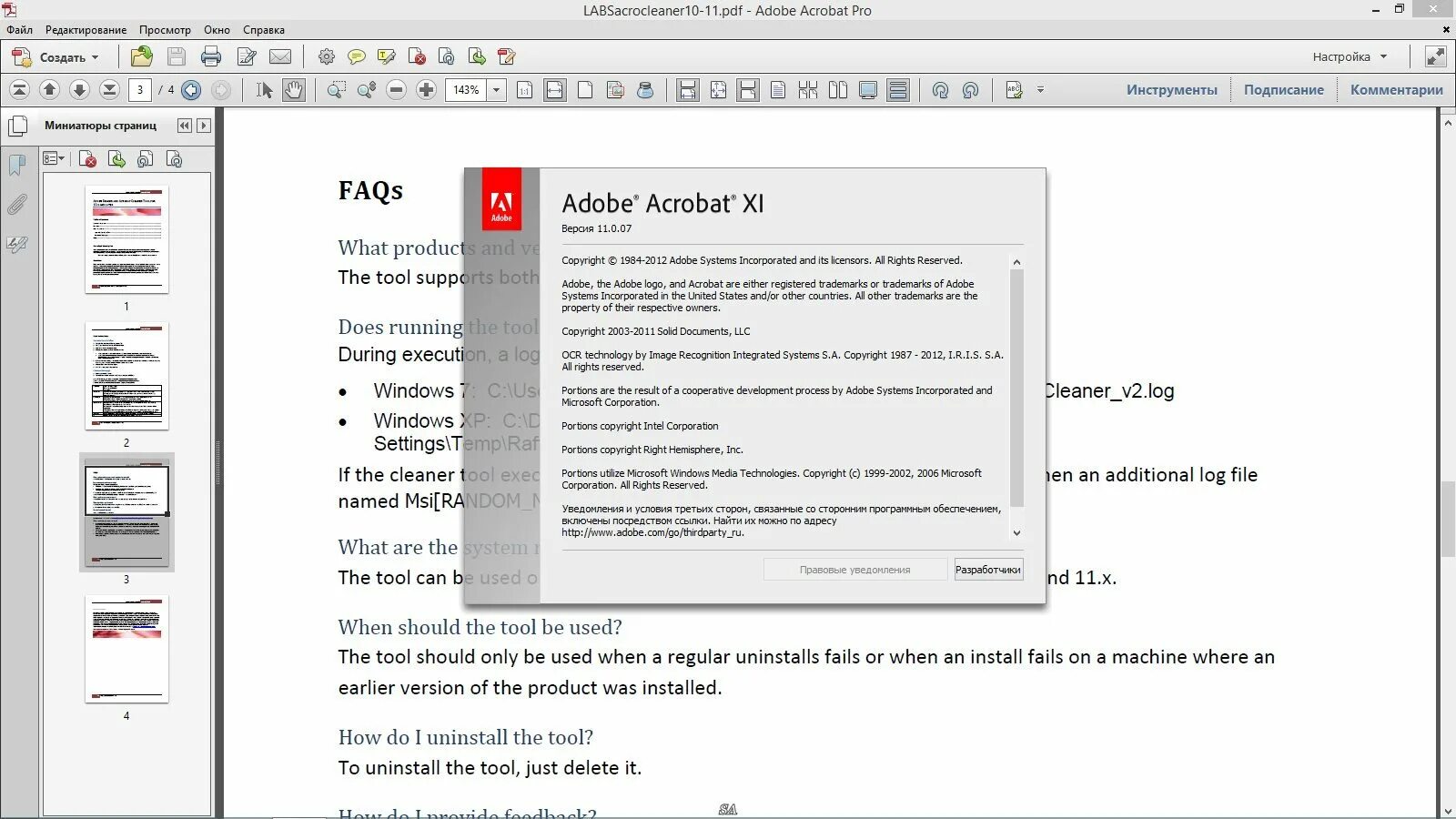Collapse the thumbnails panel with left arrows
The width and height of the screenshot is (1456, 819).
(x=185, y=126)
